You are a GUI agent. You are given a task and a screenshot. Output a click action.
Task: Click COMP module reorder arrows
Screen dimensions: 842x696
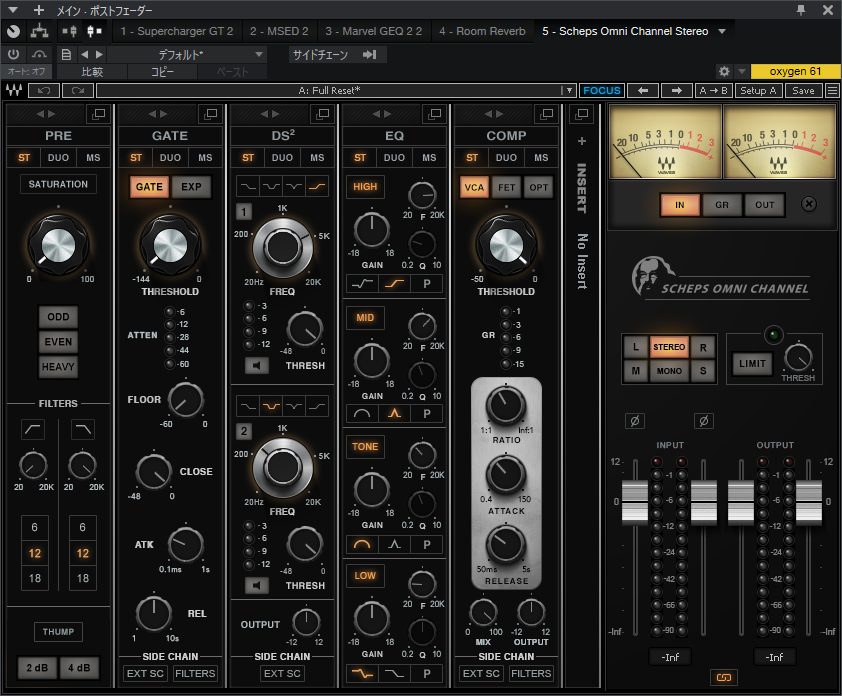click(x=494, y=114)
